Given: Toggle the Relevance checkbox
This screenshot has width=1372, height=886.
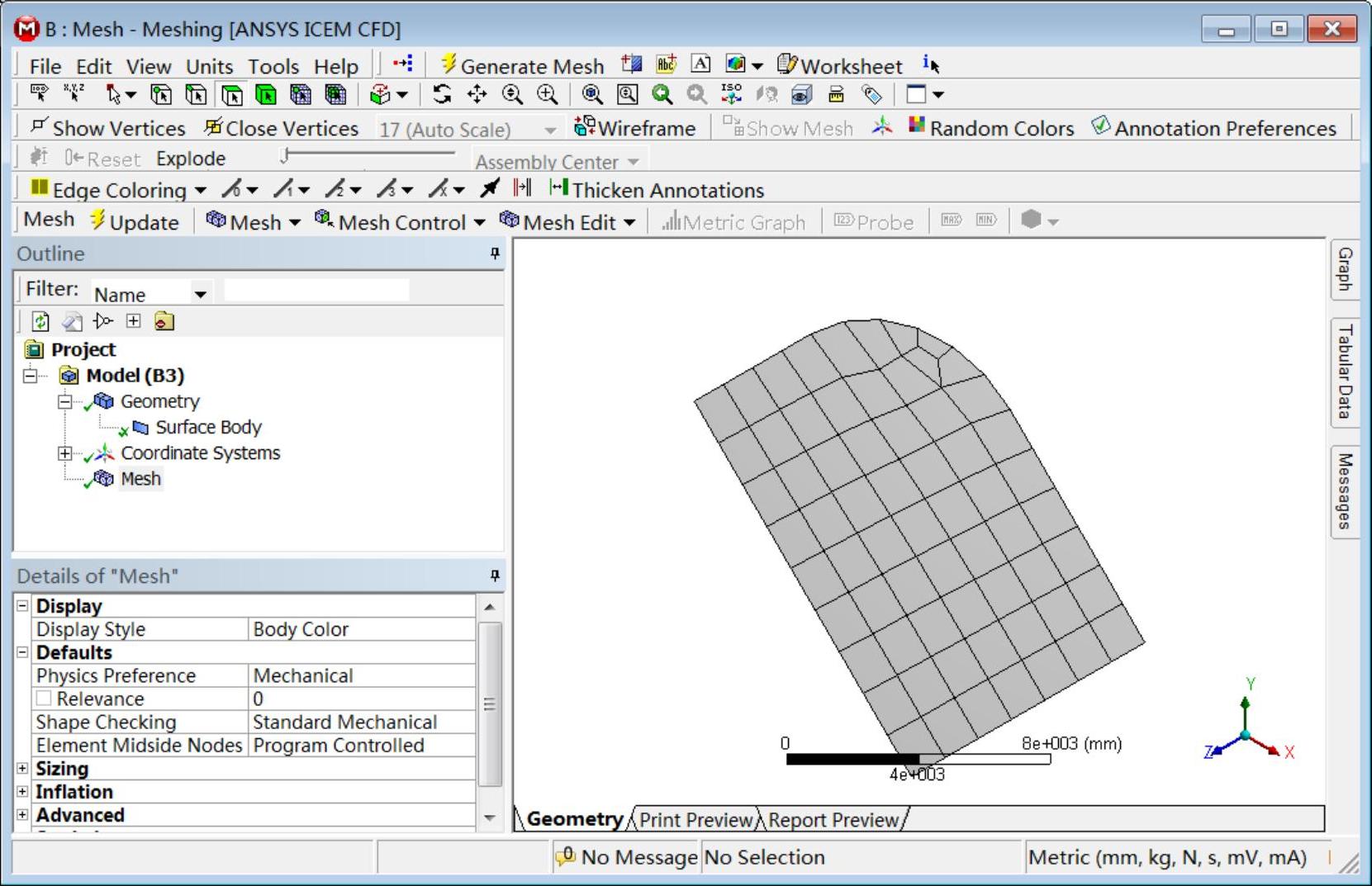Looking at the screenshot, I should click(44, 699).
